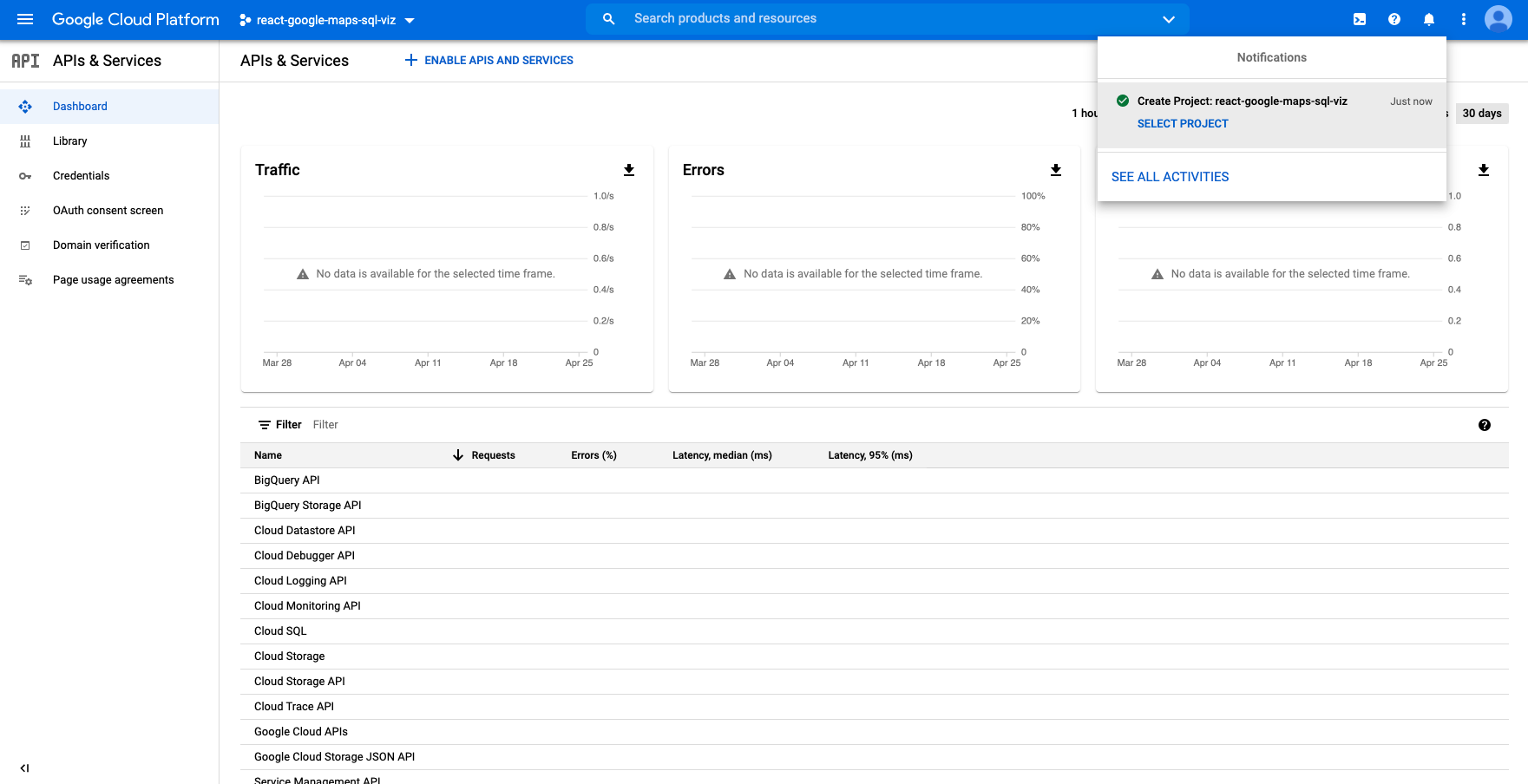1528x784 pixels.
Task: Download the third chart's data
Action: [x=1484, y=170]
